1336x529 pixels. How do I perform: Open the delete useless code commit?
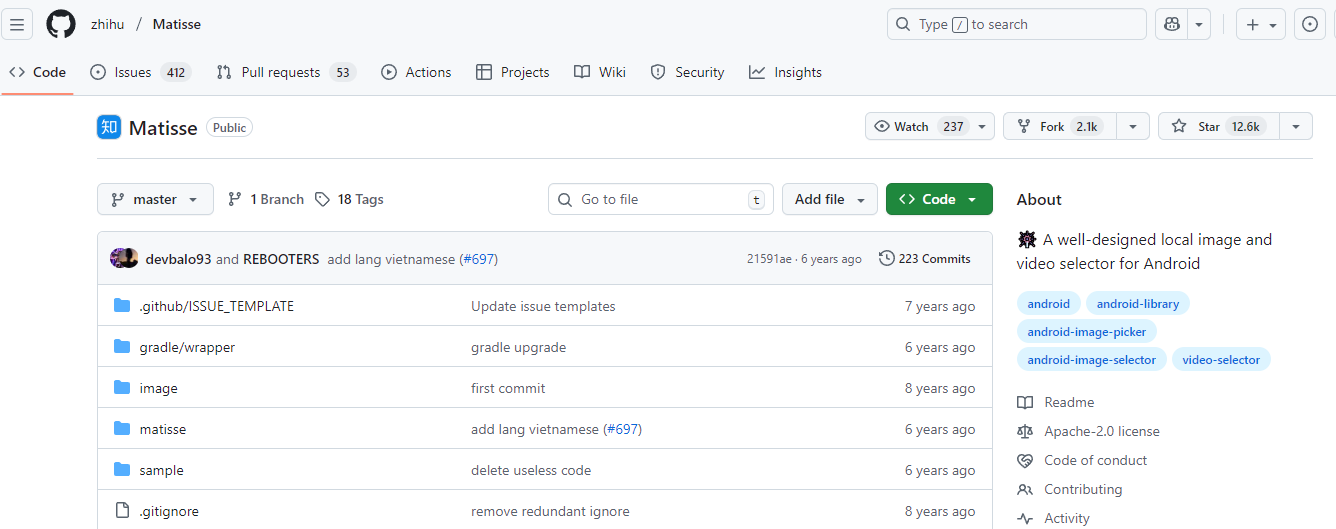(x=531, y=470)
